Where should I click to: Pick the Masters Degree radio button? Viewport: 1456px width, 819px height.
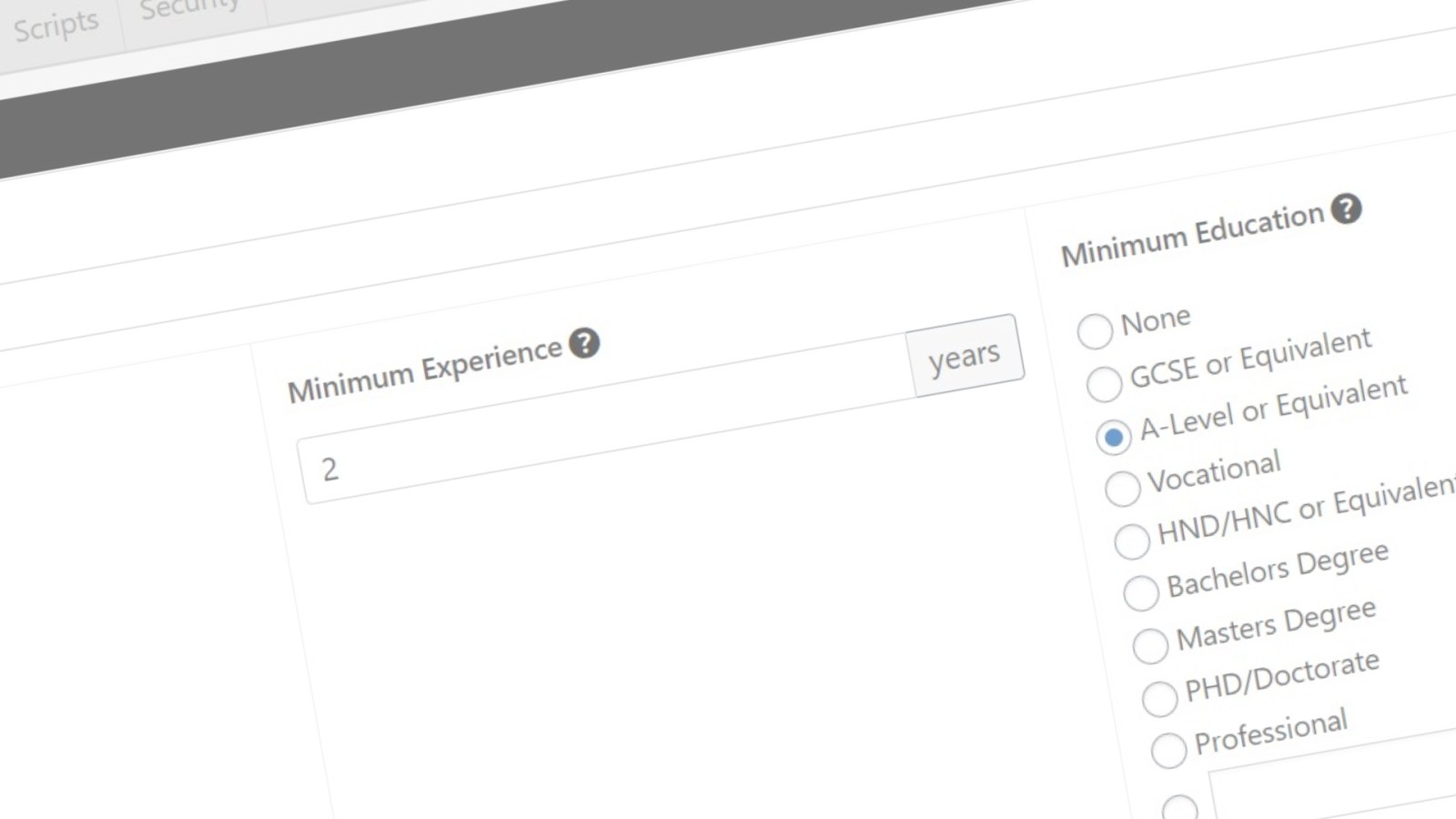(x=1150, y=646)
